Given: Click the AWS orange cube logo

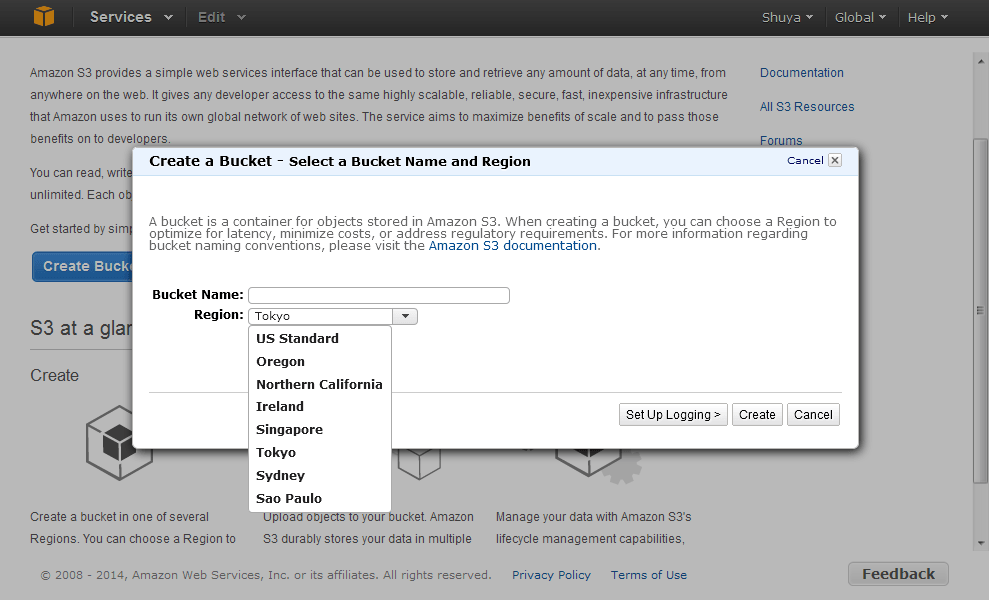Looking at the screenshot, I should point(43,17).
